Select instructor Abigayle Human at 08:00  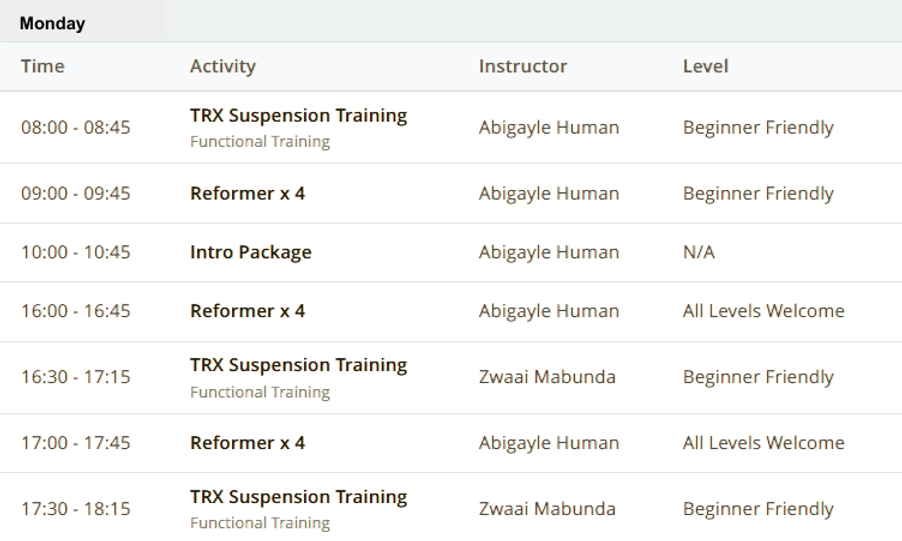point(549,127)
